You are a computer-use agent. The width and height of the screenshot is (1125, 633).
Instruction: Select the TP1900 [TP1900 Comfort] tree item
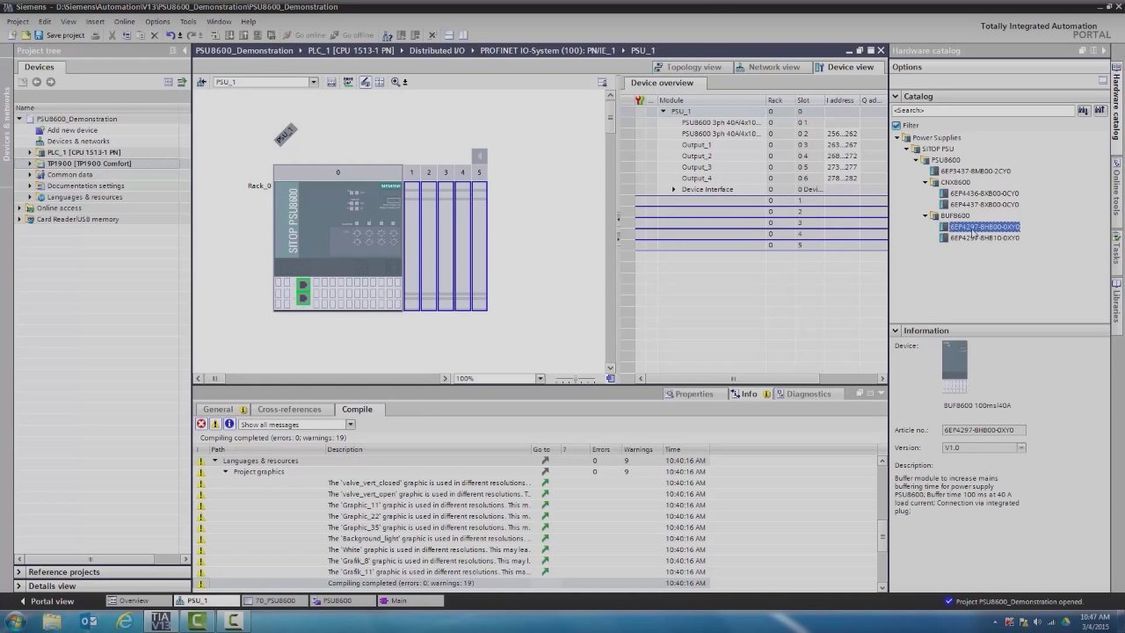tap(89, 164)
